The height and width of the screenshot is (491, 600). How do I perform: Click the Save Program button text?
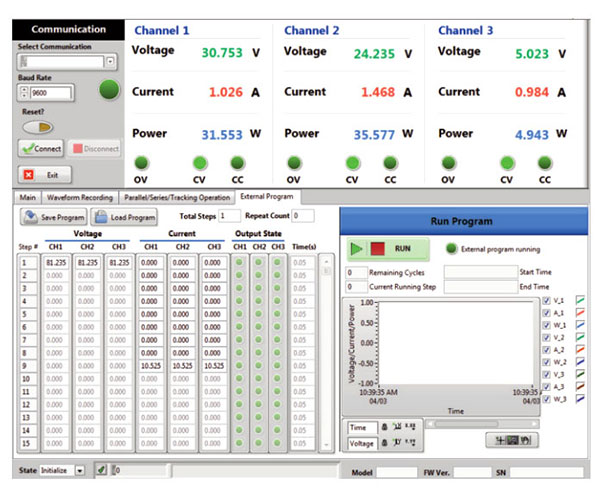(62, 217)
